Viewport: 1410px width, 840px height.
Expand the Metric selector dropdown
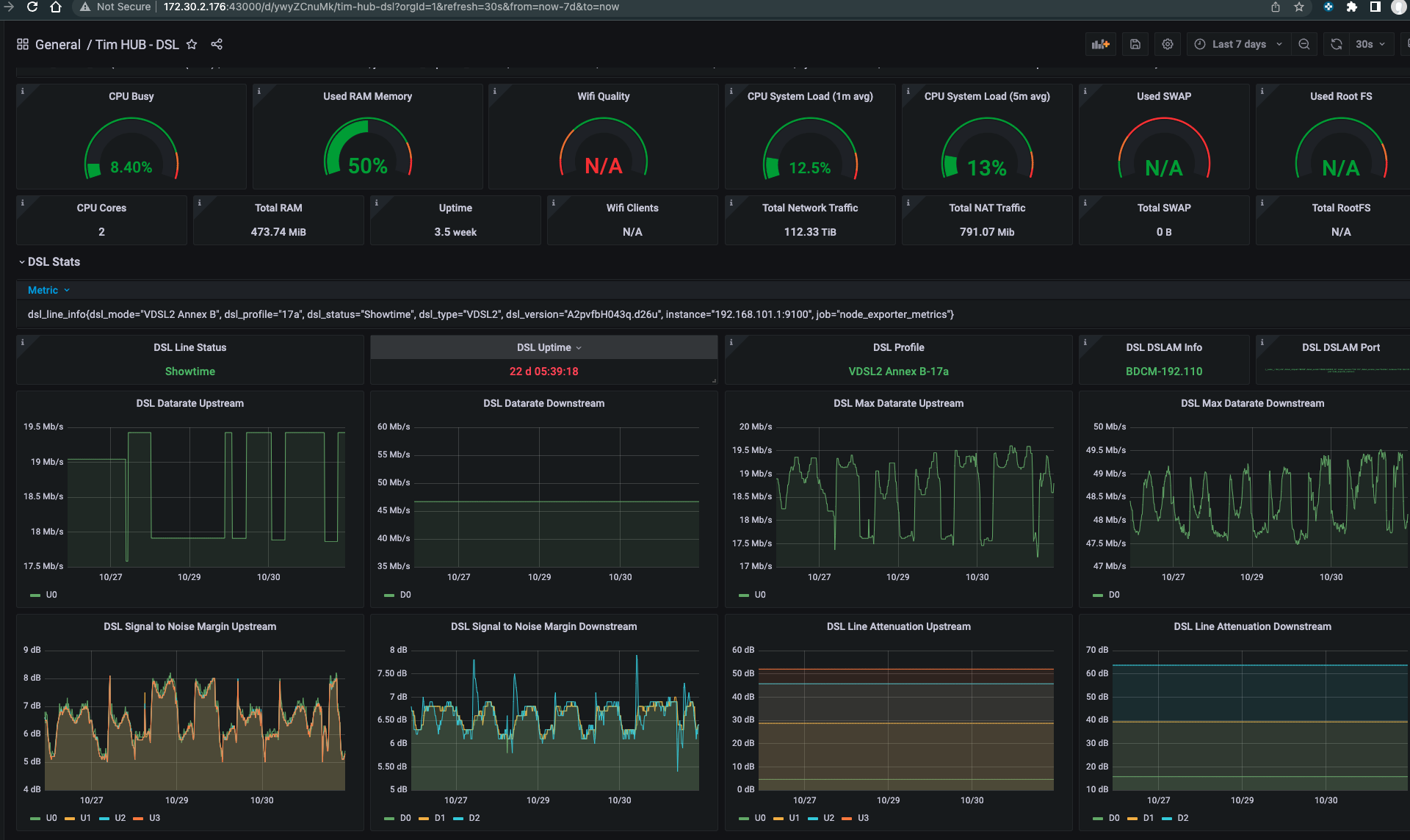click(x=49, y=289)
